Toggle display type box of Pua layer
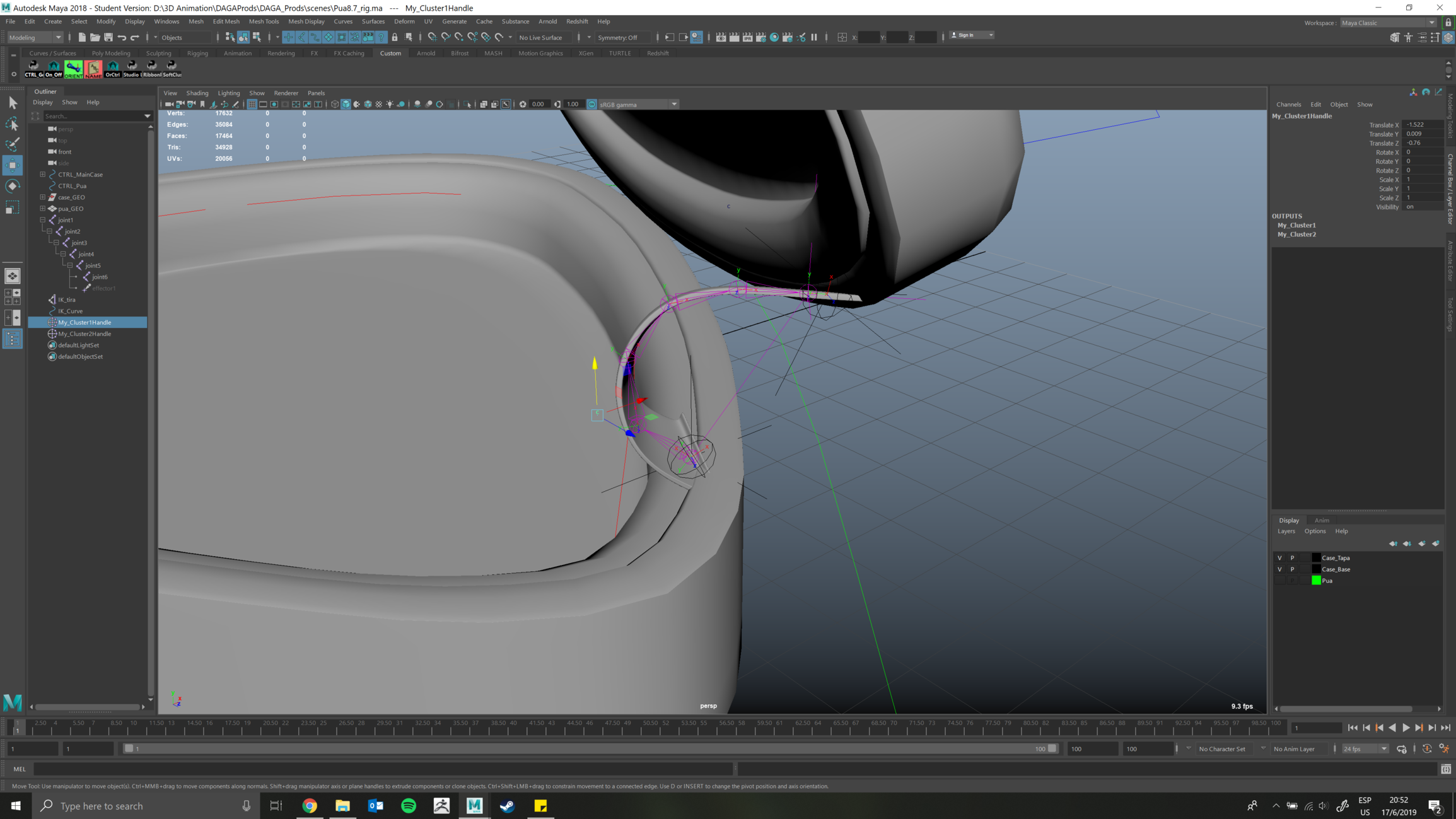 point(1305,581)
